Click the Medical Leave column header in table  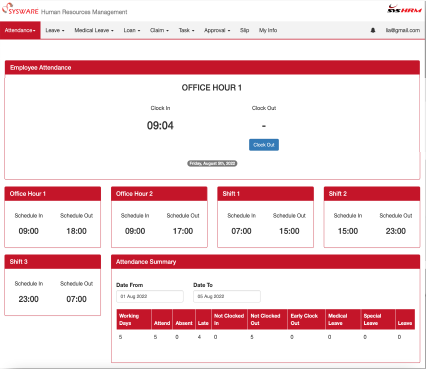(x=343, y=319)
